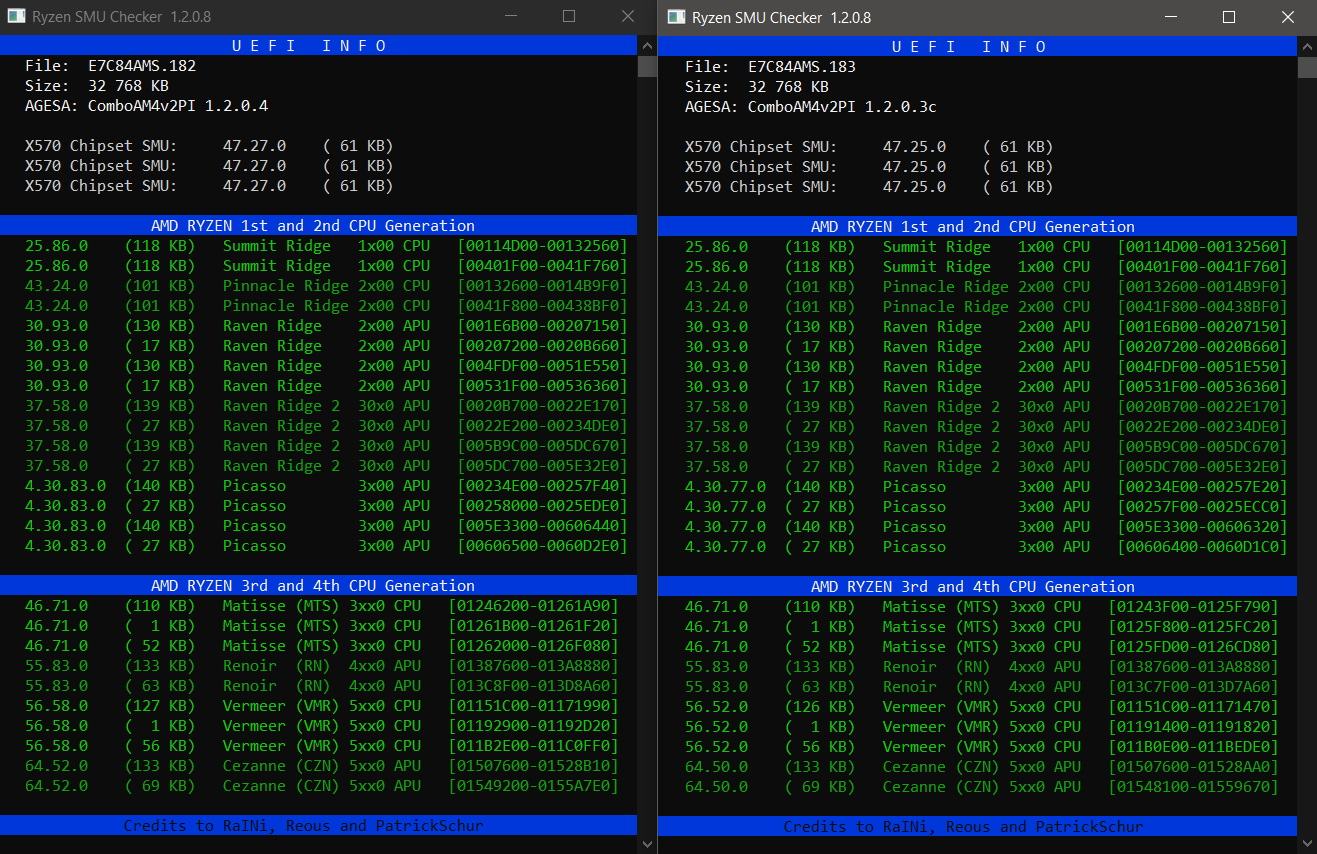Click Picasso address [00606400-0060D1C0]
The image size is (1317, 854).
(1203, 547)
